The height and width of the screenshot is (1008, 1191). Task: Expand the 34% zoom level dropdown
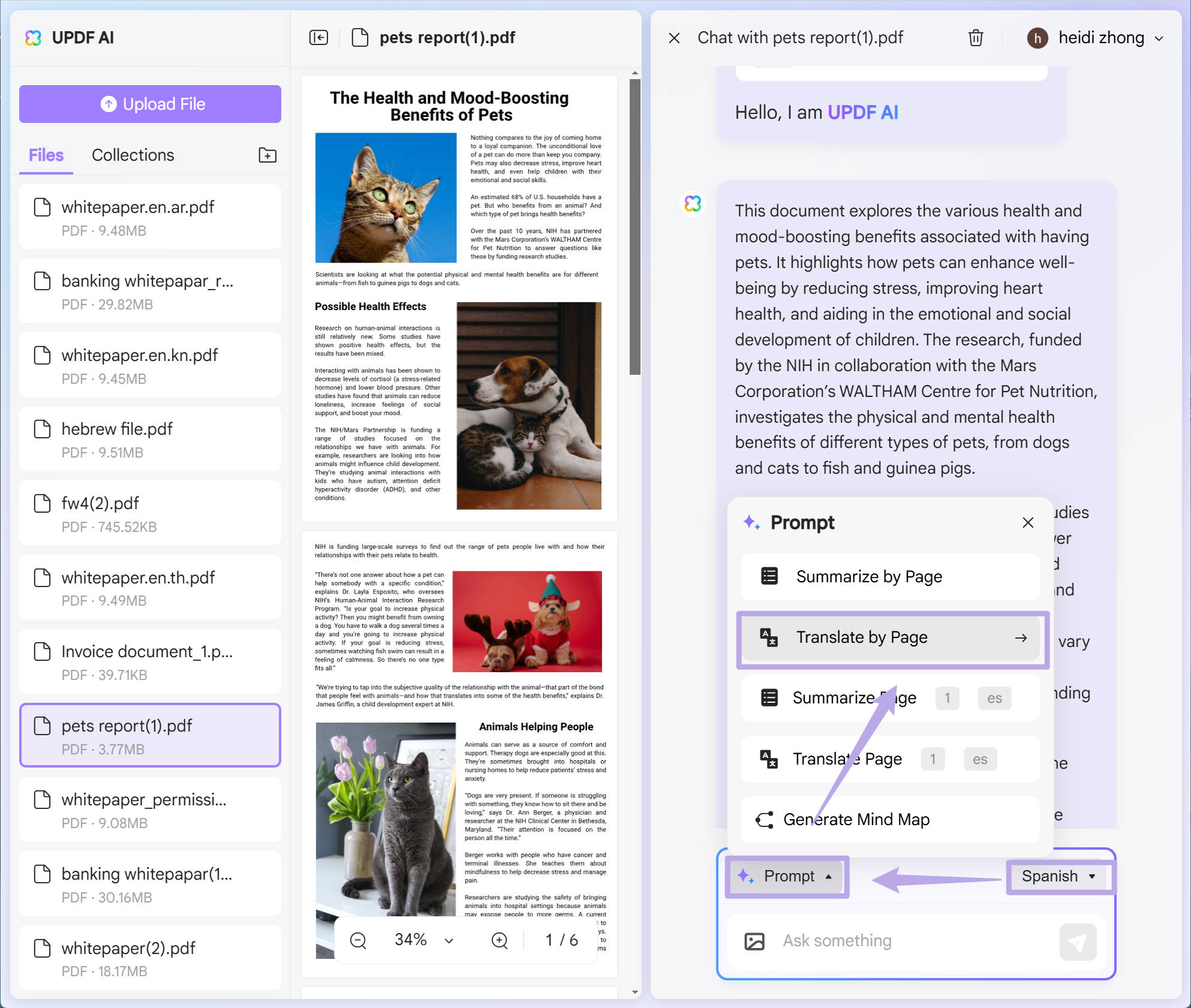449,940
